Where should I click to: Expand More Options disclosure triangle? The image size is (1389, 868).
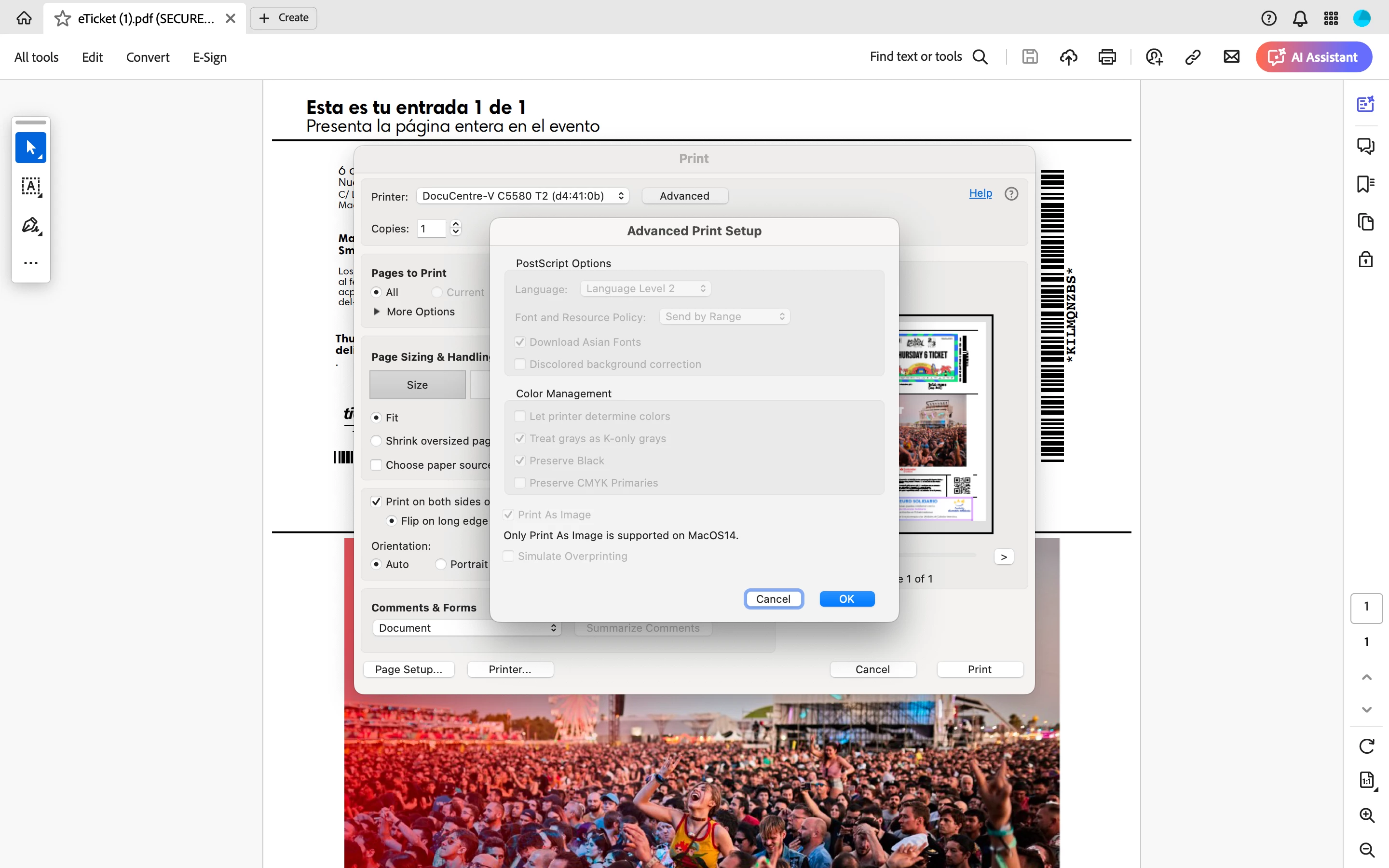tap(377, 312)
